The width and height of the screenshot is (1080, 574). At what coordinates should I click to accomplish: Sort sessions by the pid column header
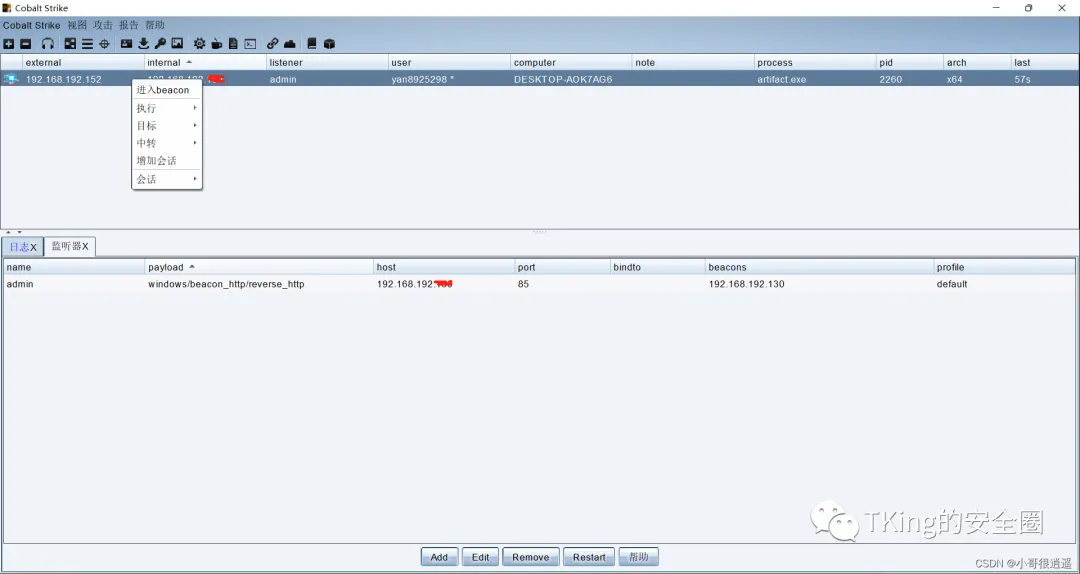[910, 63]
